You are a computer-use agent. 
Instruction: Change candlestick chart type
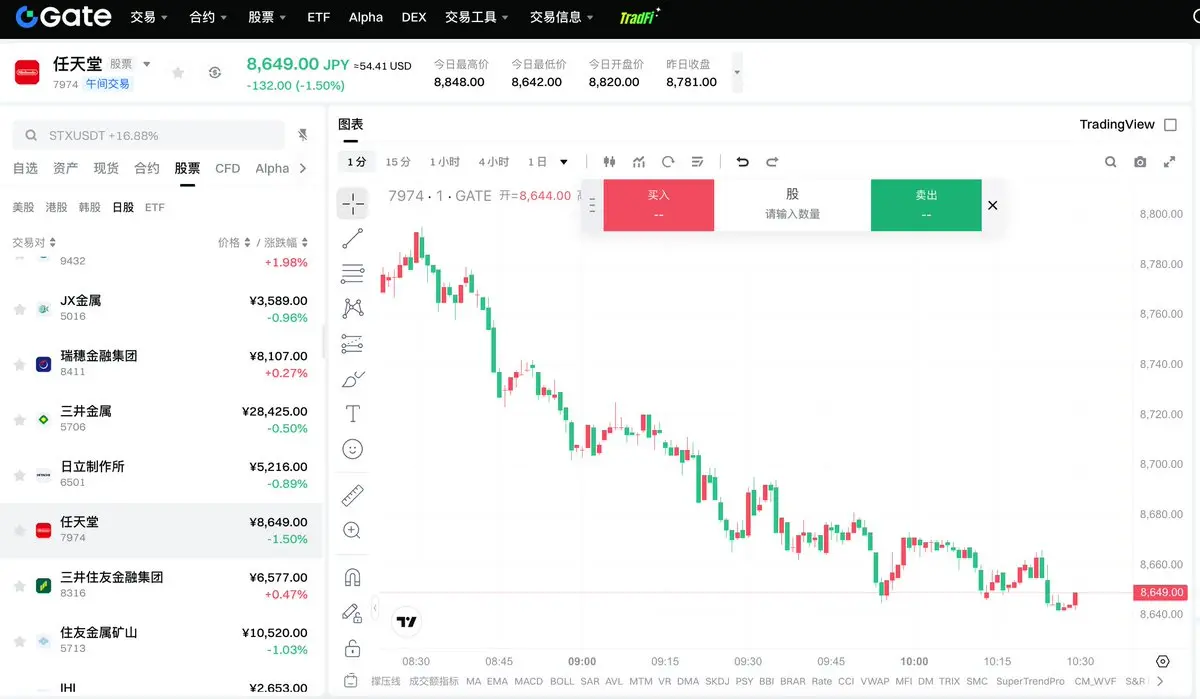610,162
